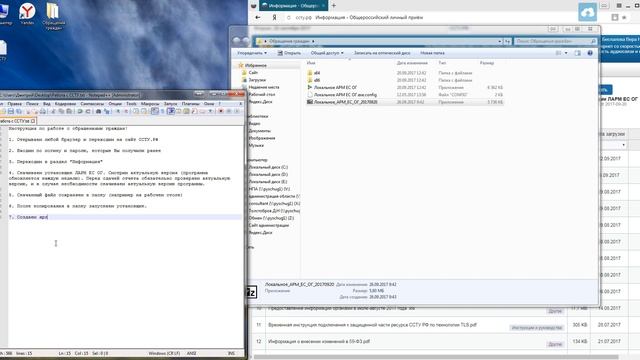Open the Макросы menu in Notepad++
640x360 pixels.
click(150, 104)
